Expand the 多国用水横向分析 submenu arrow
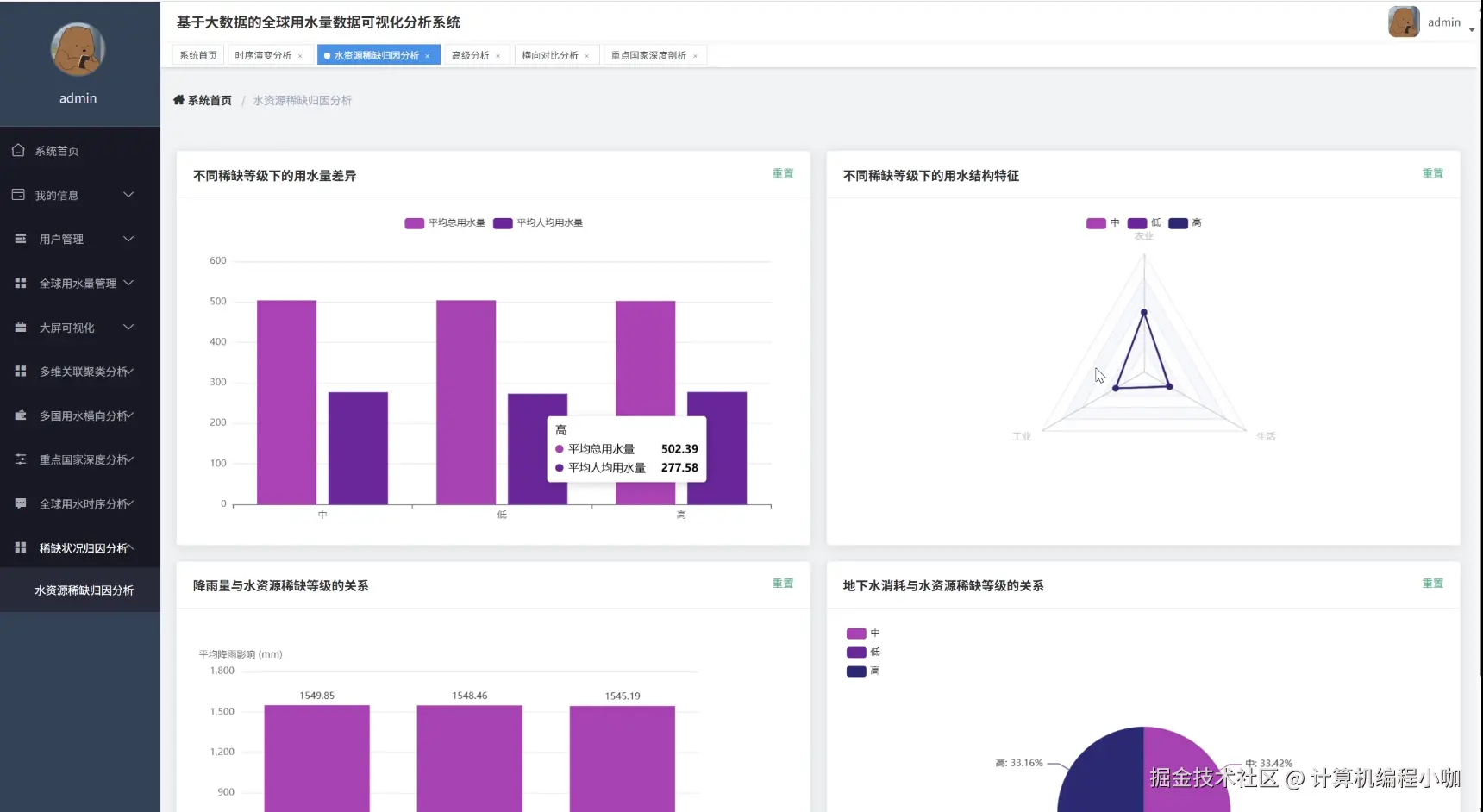The width and height of the screenshot is (1483, 812). click(x=130, y=415)
